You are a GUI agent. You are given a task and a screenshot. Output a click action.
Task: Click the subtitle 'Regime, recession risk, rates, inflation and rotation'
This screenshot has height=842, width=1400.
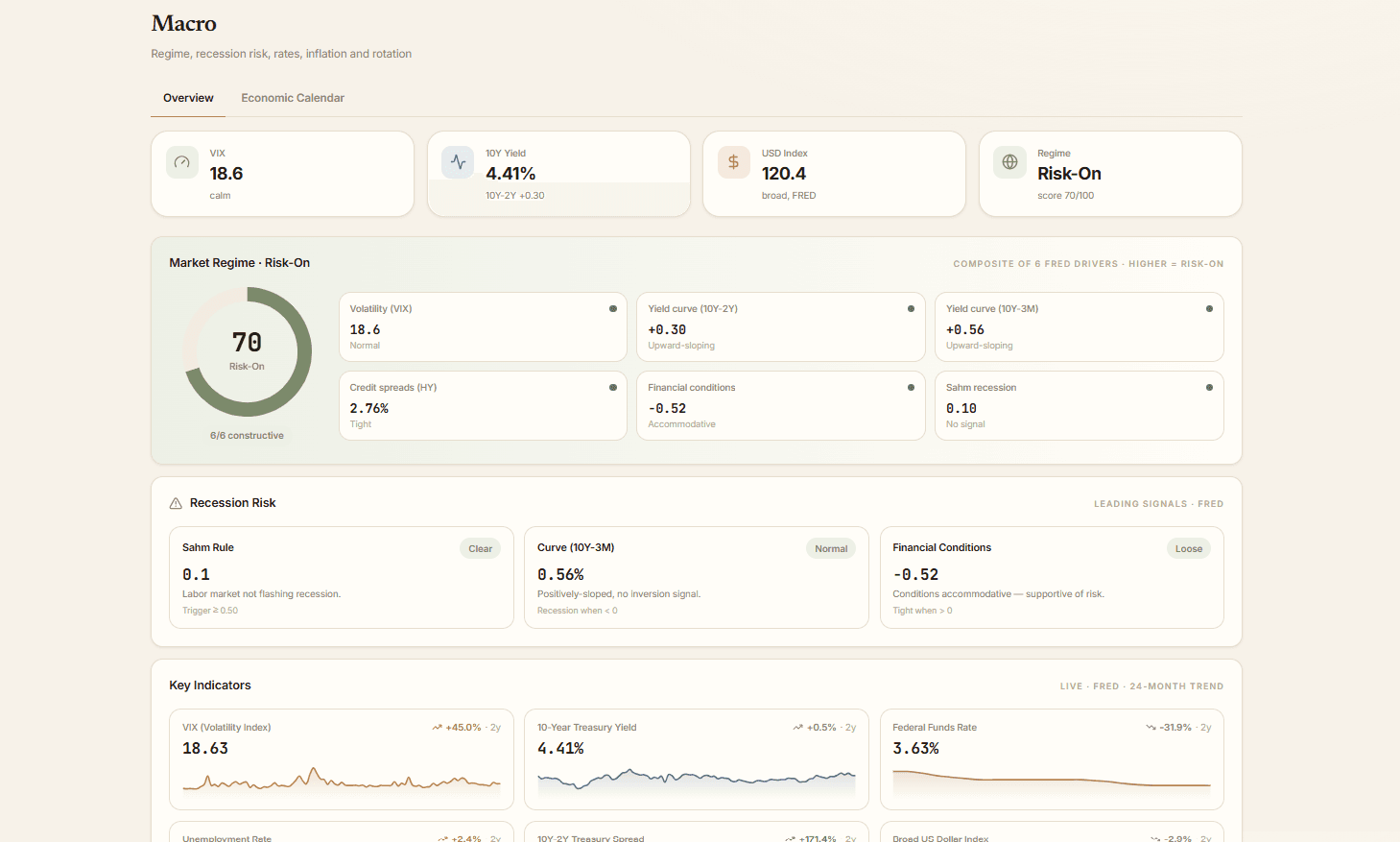tap(281, 54)
